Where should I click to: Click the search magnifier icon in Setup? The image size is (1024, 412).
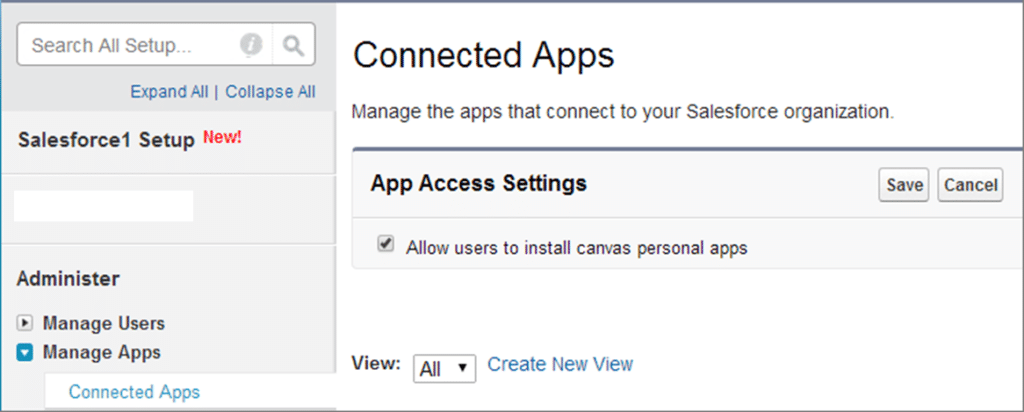pyautogui.click(x=293, y=45)
